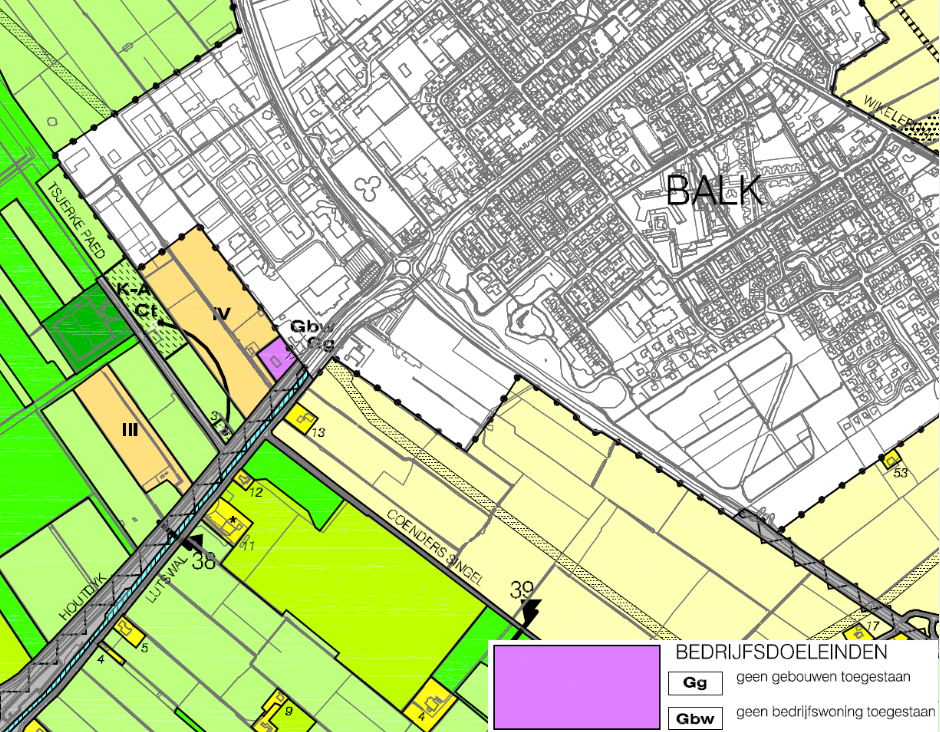Click the roundabout in the town road network
The width and height of the screenshot is (940, 732).
(x=403, y=266)
